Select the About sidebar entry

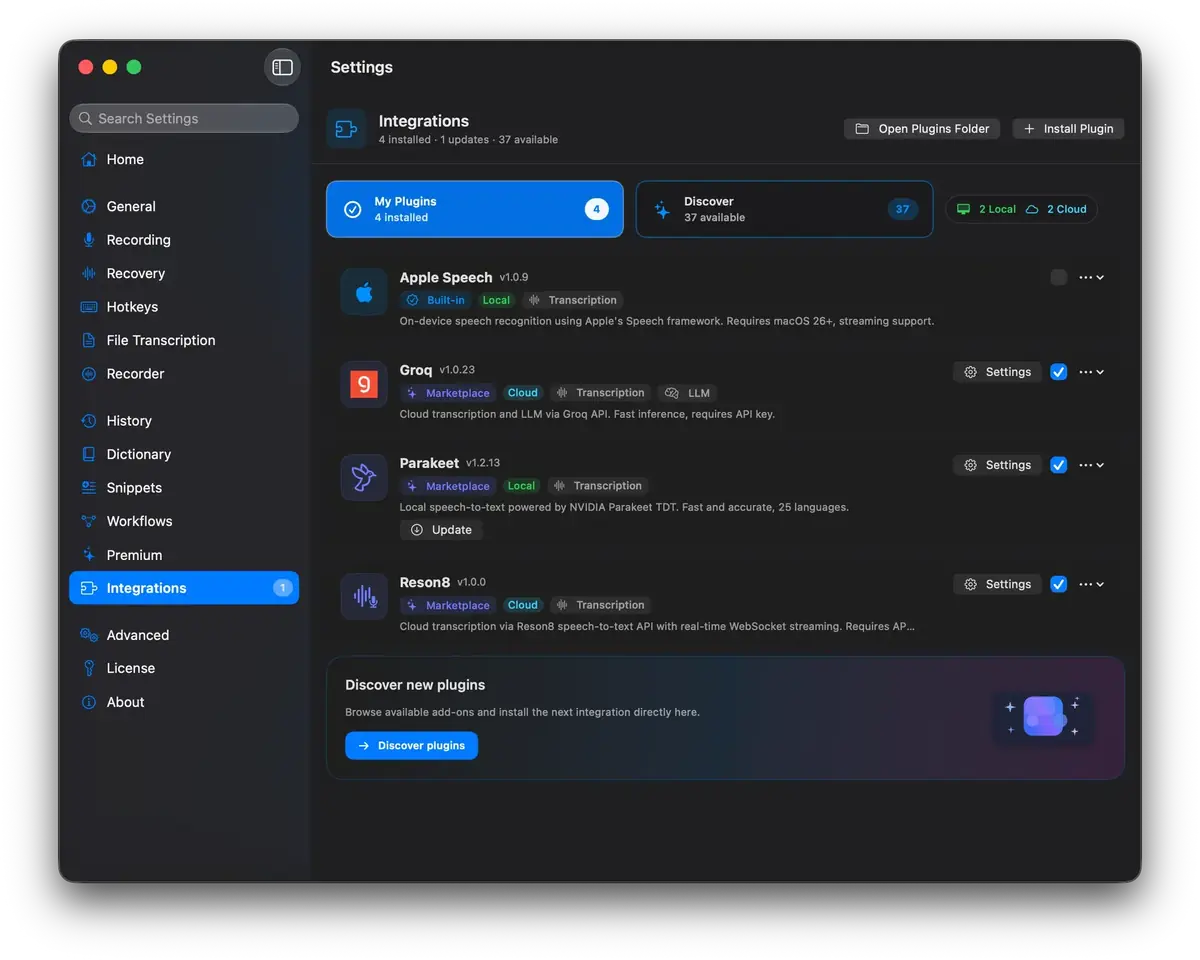[x=184, y=702]
